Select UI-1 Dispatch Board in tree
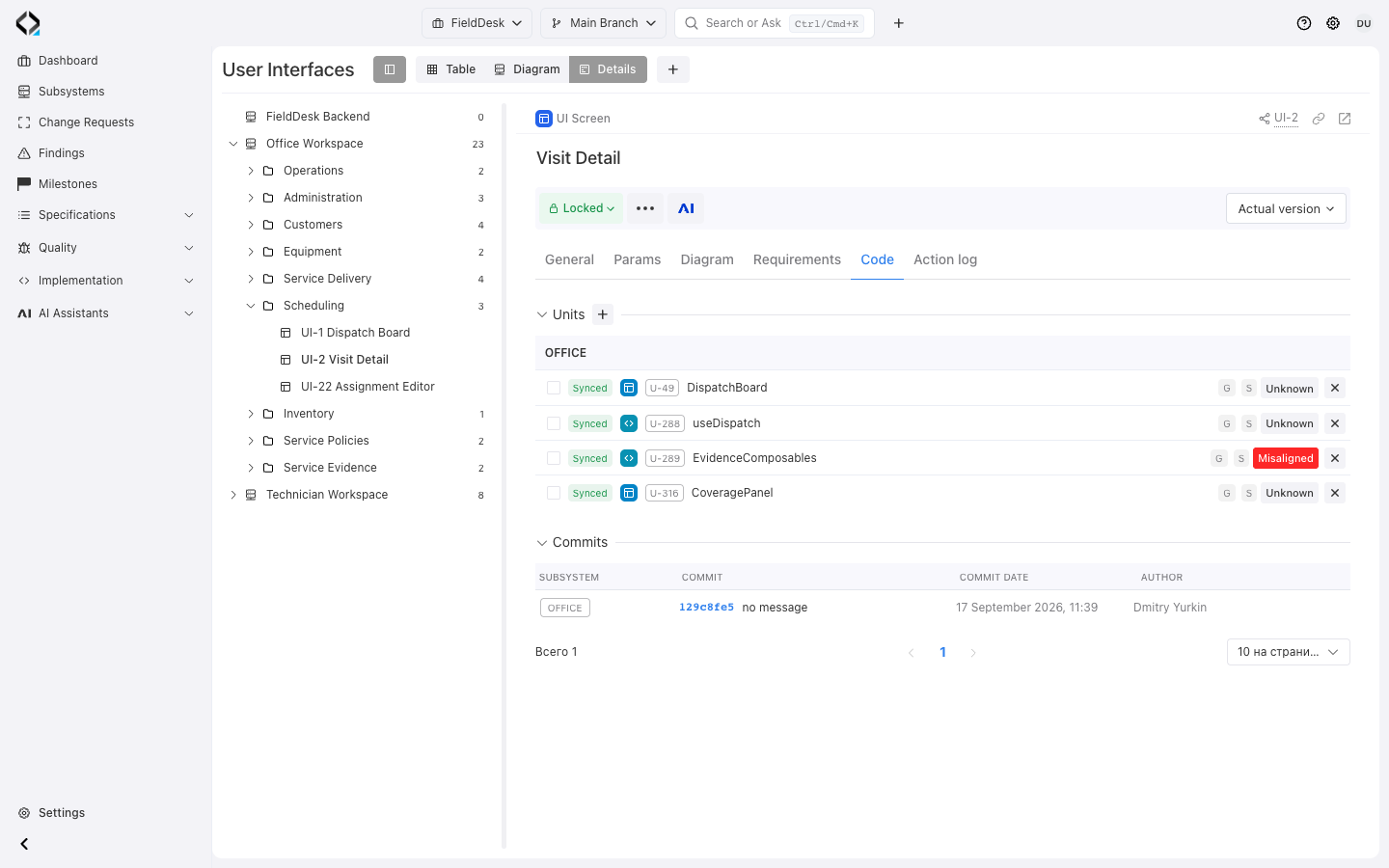Image resolution: width=1389 pixels, height=868 pixels. click(x=355, y=333)
